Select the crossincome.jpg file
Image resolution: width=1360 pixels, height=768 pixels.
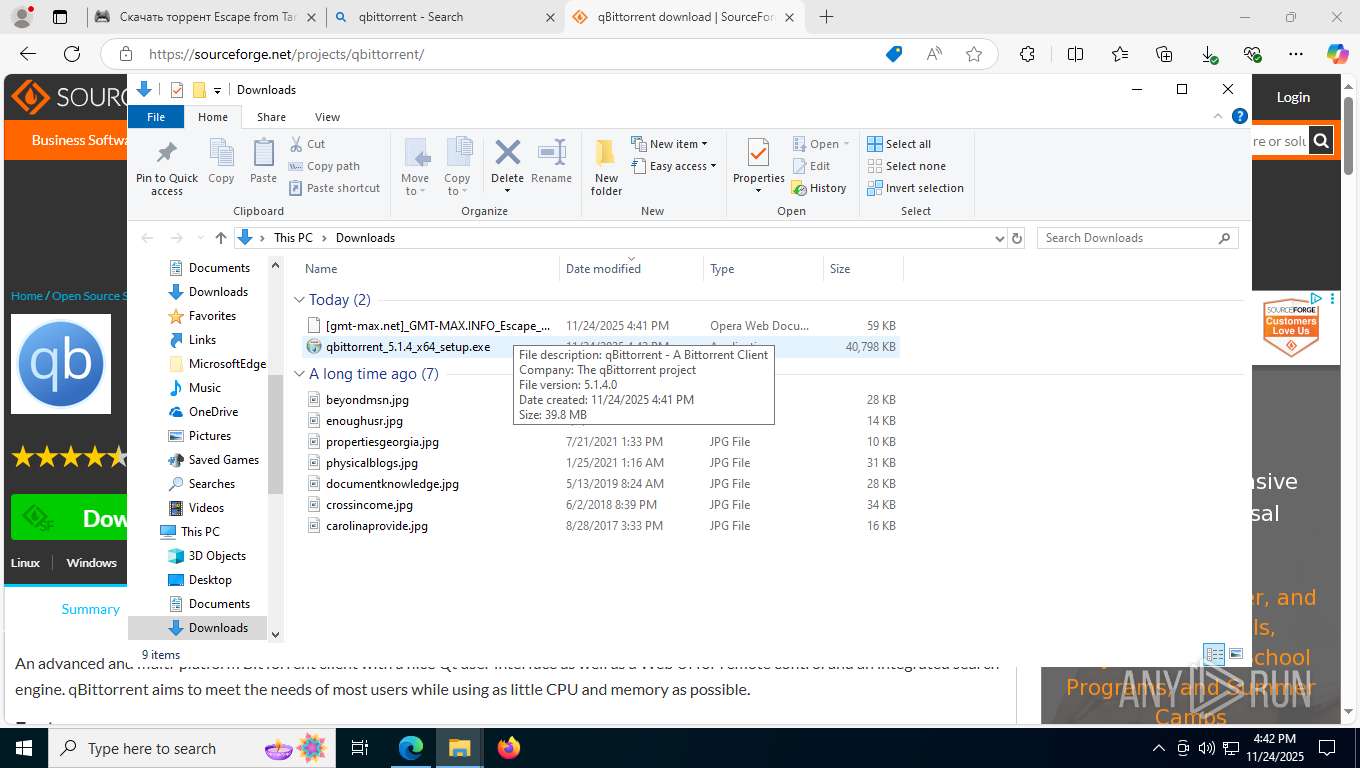pyautogui.click(x=369, y=505)
